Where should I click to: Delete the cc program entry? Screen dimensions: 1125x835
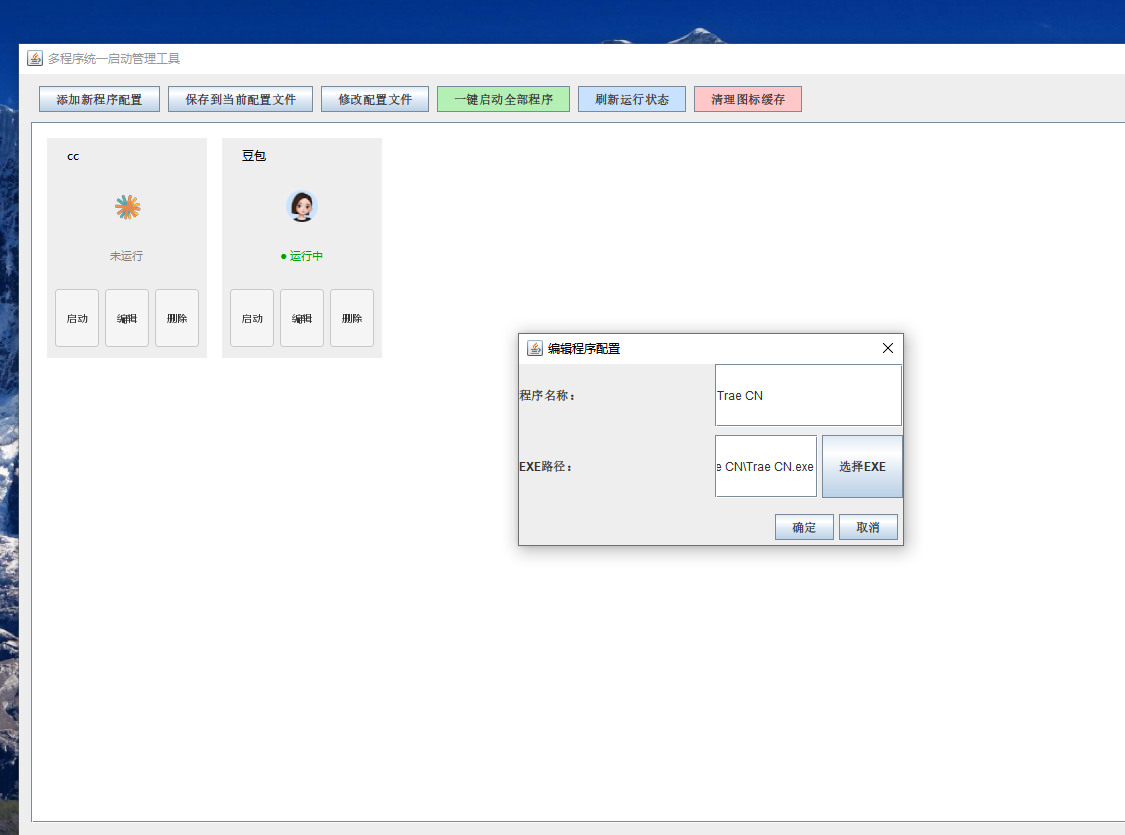point(177,318)
